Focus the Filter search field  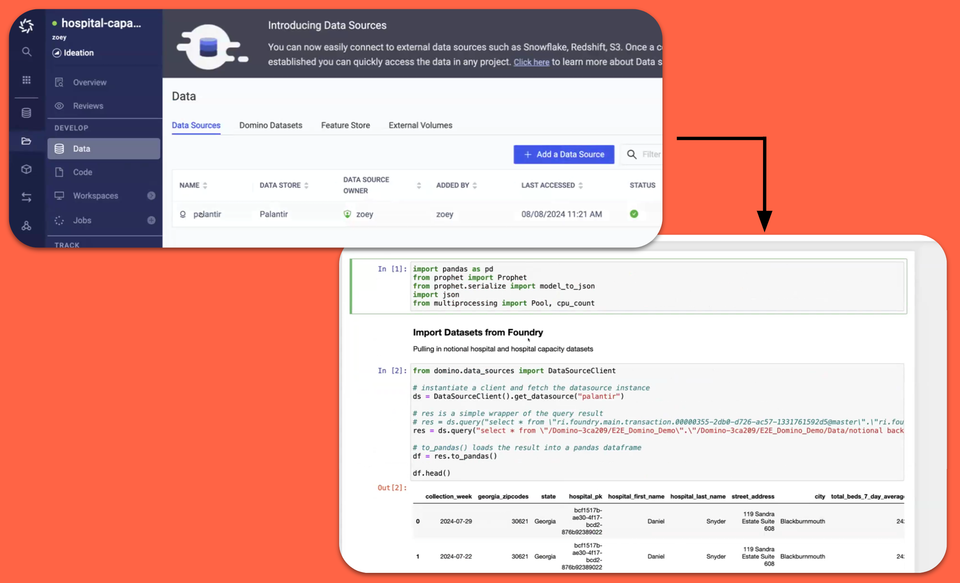(x=642, y=154)
